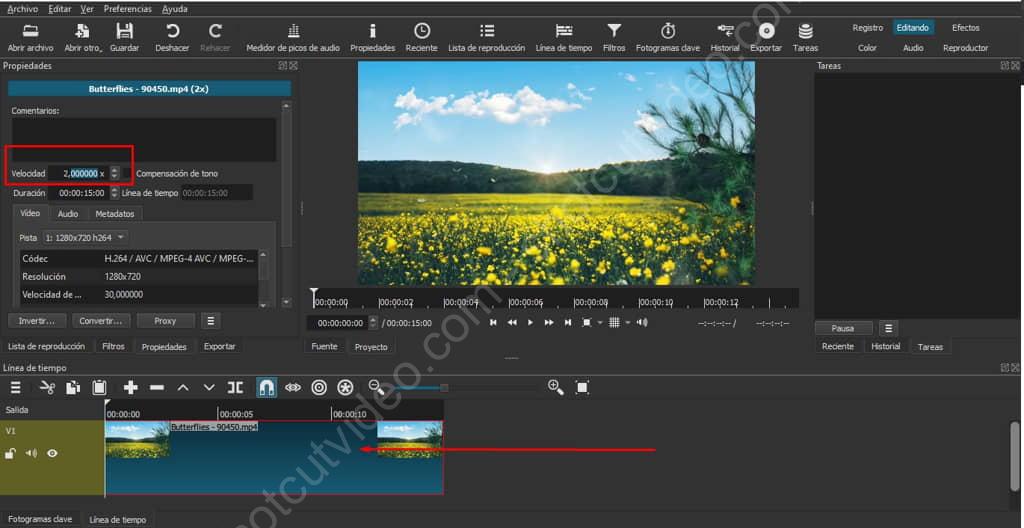Open the Tareas panel hamburger menu
The height and width of the screenshot is (528, 1024).
(x=888, y=328)
